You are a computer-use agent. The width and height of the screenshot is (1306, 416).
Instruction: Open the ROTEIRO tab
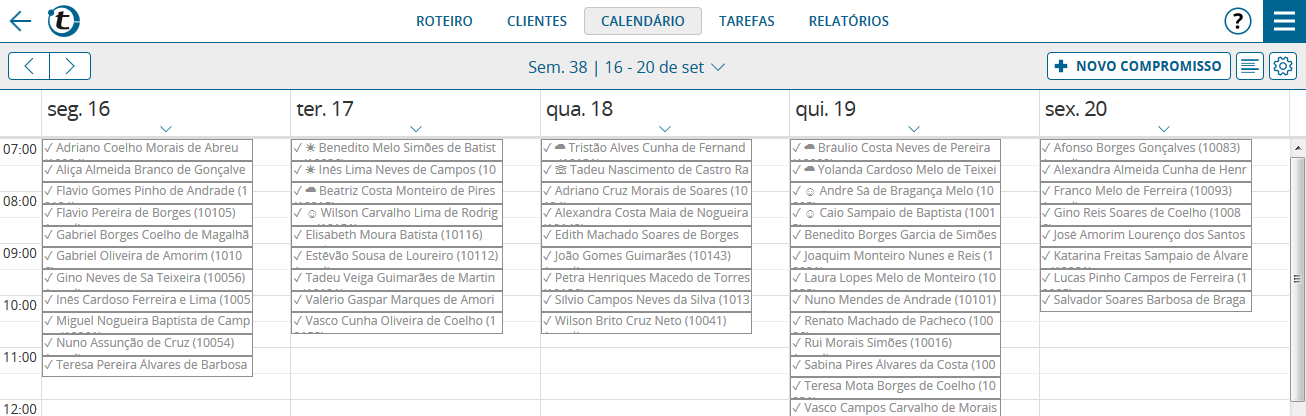(x=444, y=21)
